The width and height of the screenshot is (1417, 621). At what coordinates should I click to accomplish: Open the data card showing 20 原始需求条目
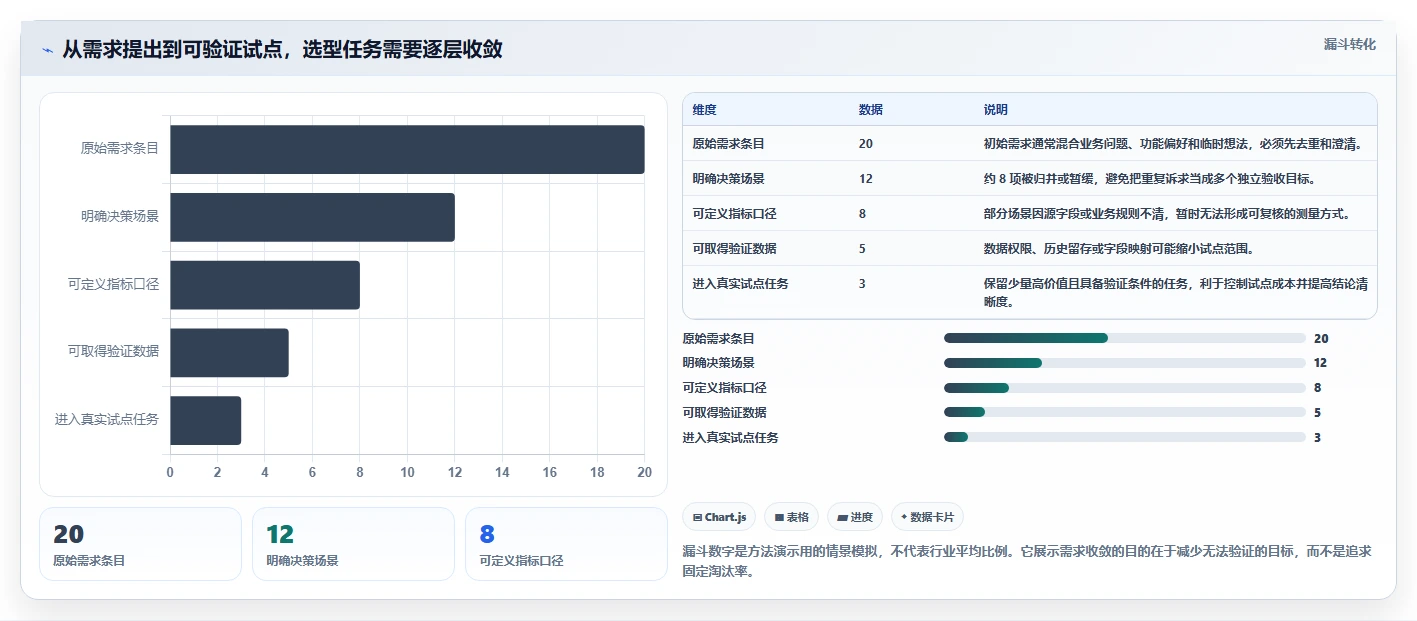point(140,544)
